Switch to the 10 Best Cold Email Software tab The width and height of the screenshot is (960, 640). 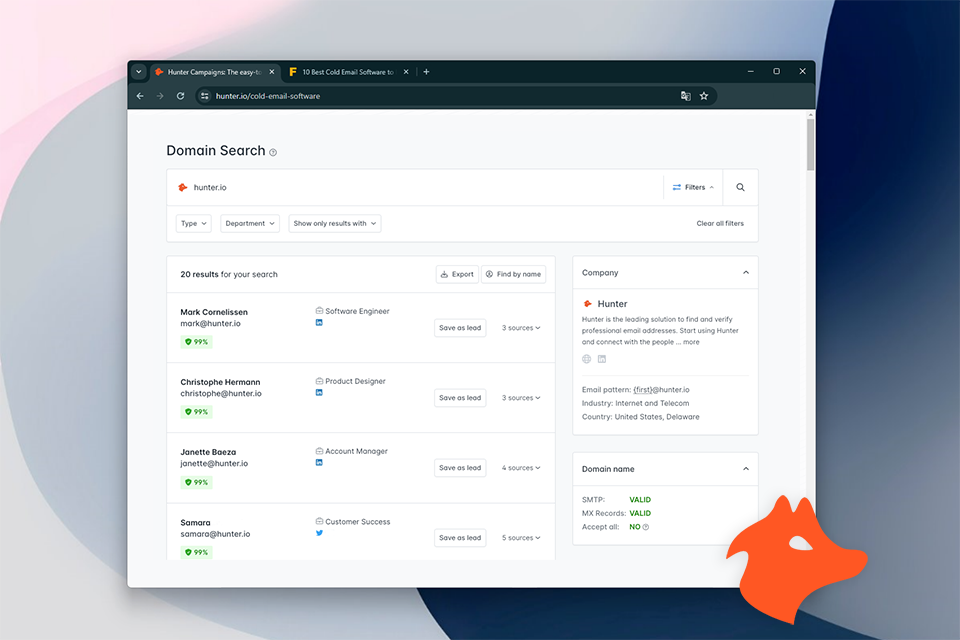coord(348,72)
